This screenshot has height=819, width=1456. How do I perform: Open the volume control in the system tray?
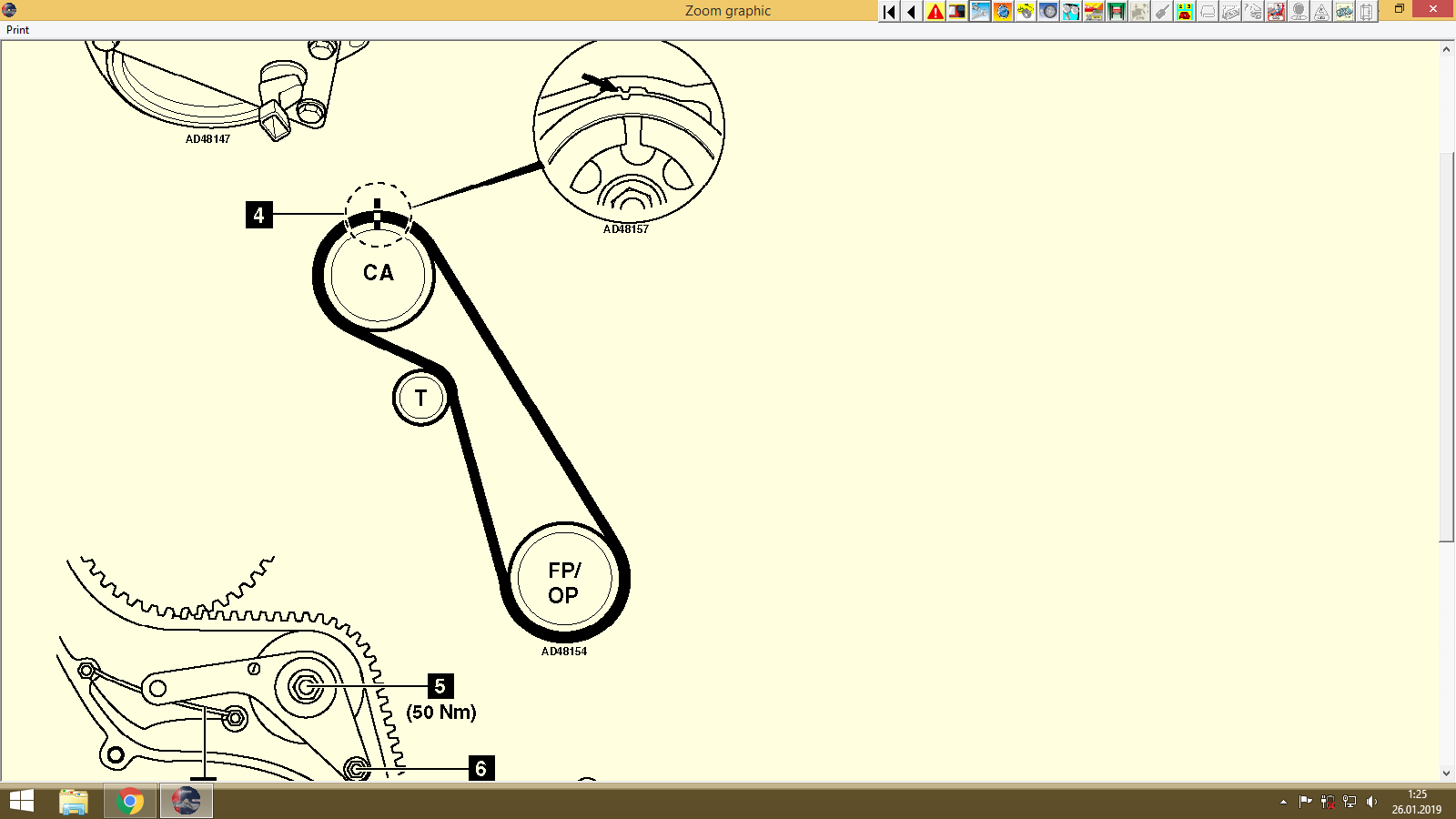[1372, 801]
